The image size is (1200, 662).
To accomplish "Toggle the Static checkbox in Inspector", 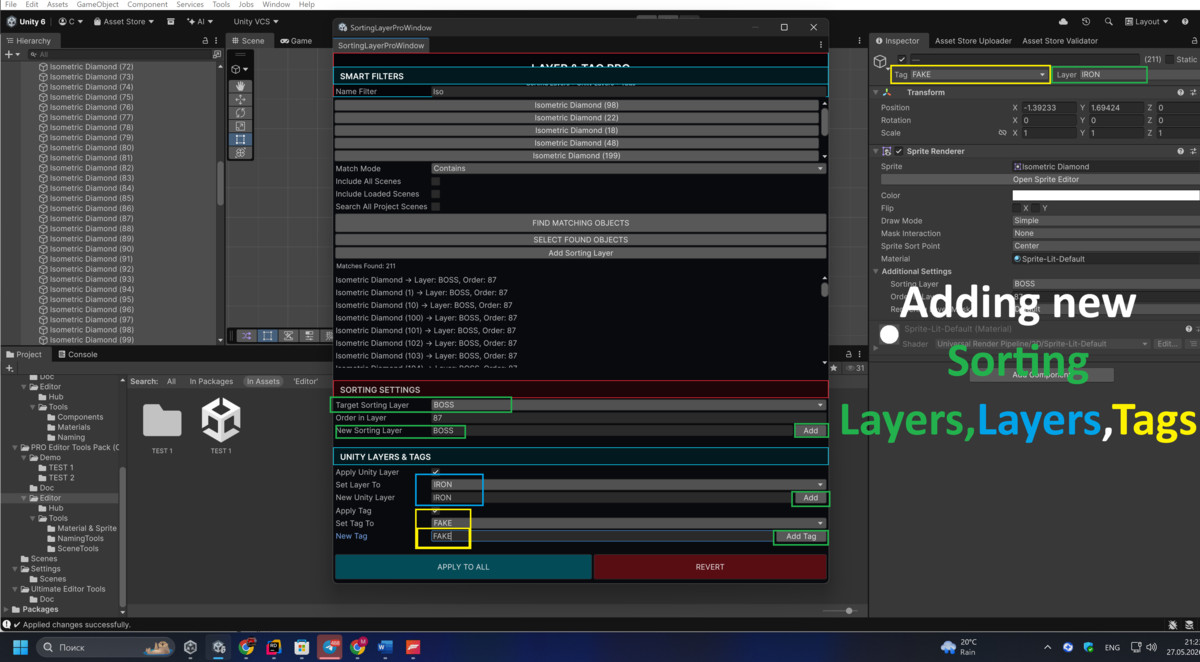I will (1169, 60).
